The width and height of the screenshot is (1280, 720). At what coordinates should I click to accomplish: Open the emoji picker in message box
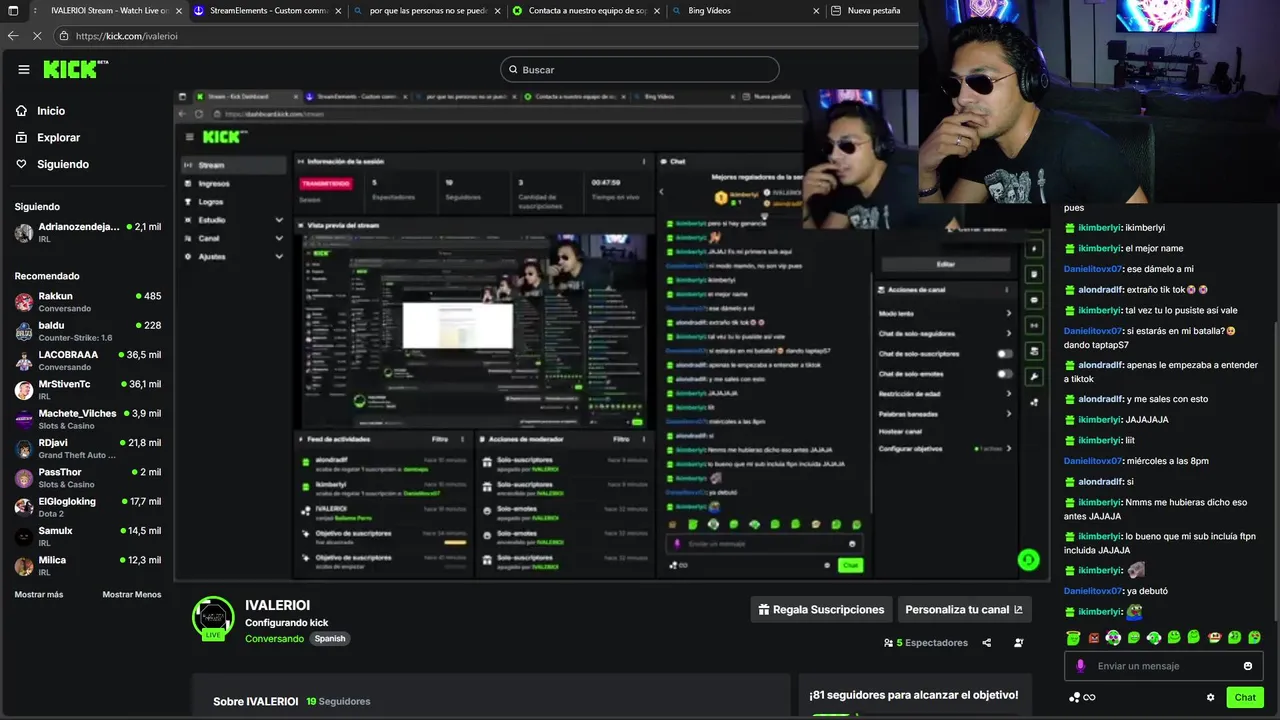point(1248,666)
